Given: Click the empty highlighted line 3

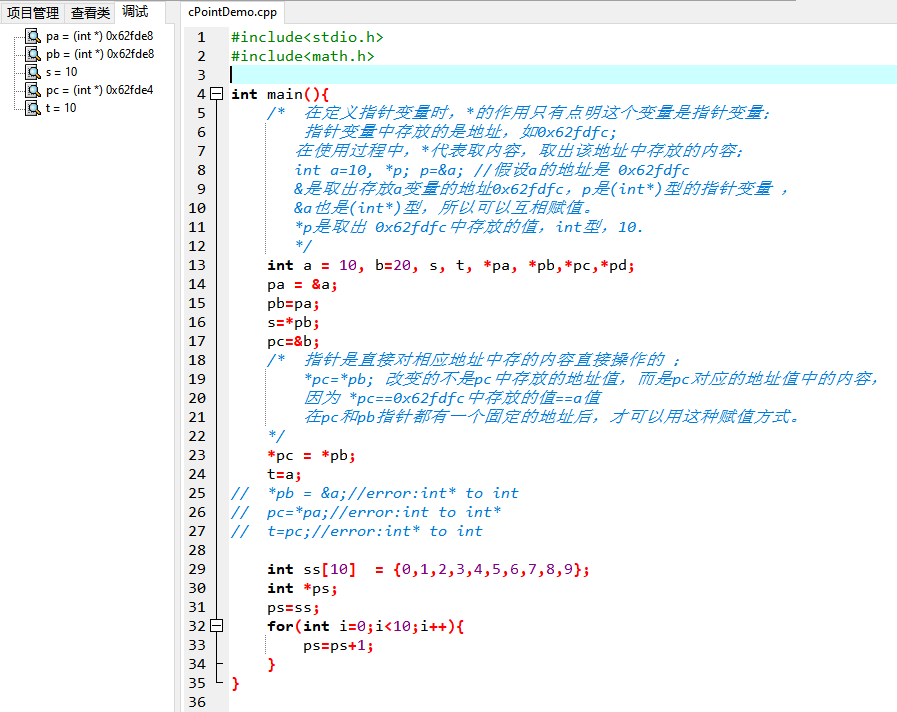Looking at the screenshot, I should 563,75.
